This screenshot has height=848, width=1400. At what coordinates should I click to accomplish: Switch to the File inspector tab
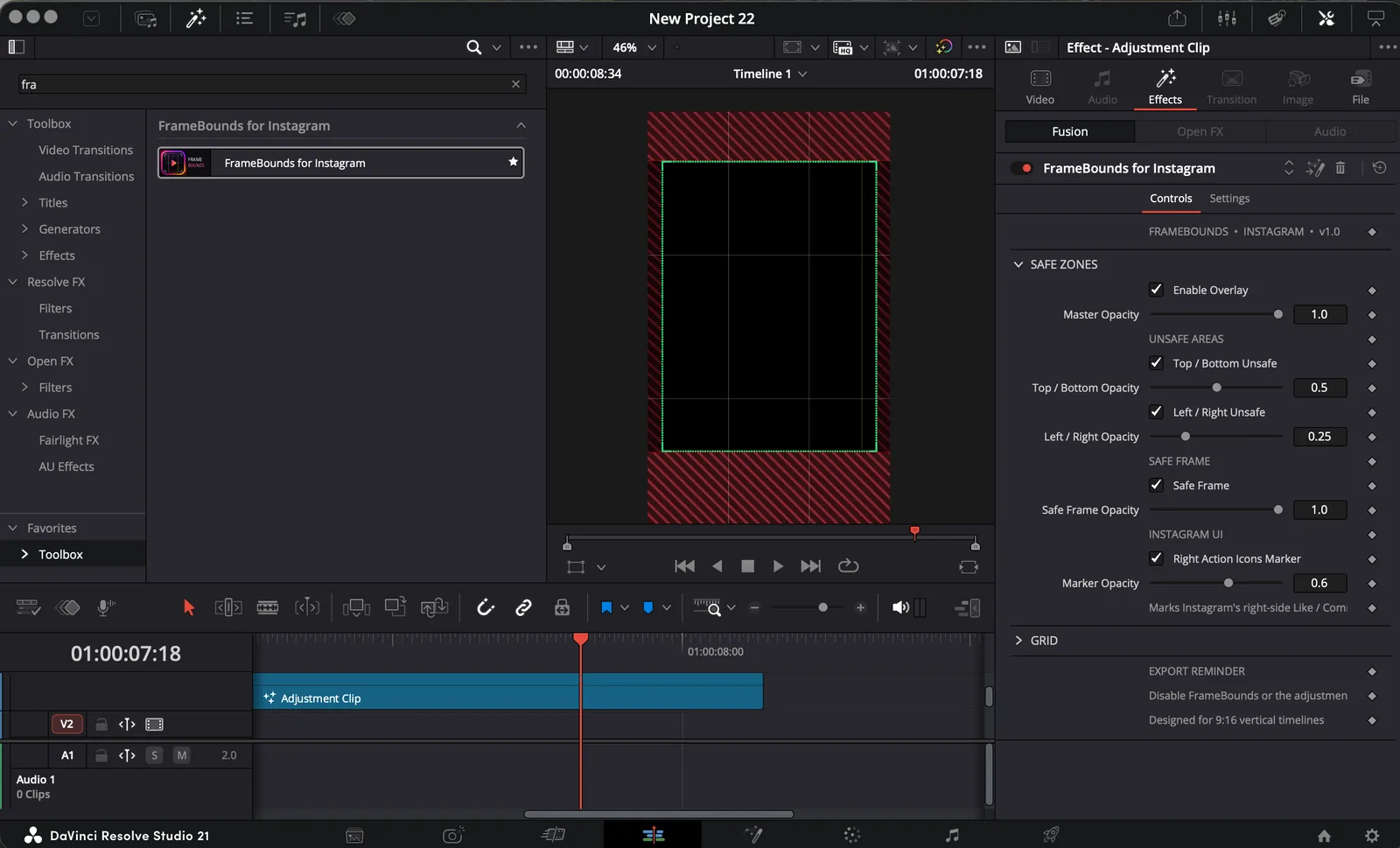1361,88
